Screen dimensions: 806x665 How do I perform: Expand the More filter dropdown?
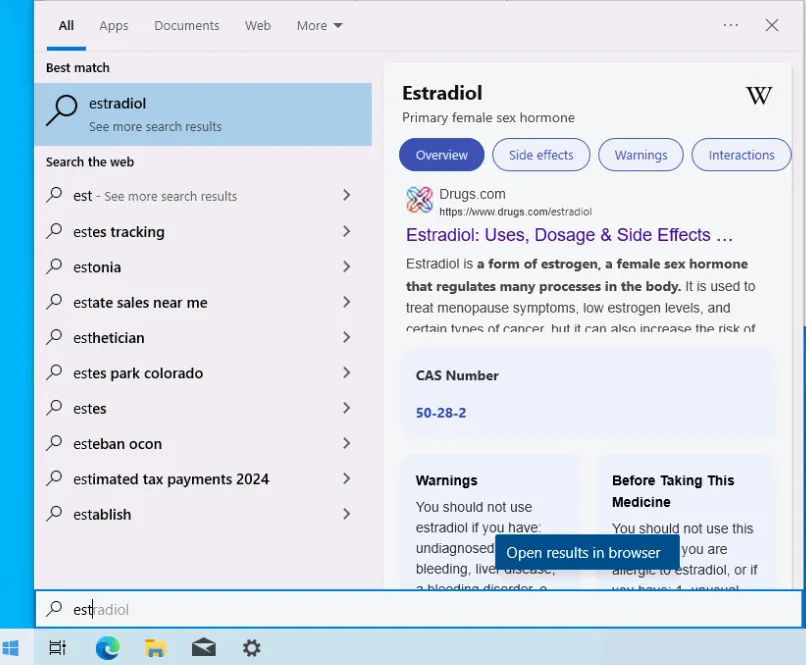point(319,26)
